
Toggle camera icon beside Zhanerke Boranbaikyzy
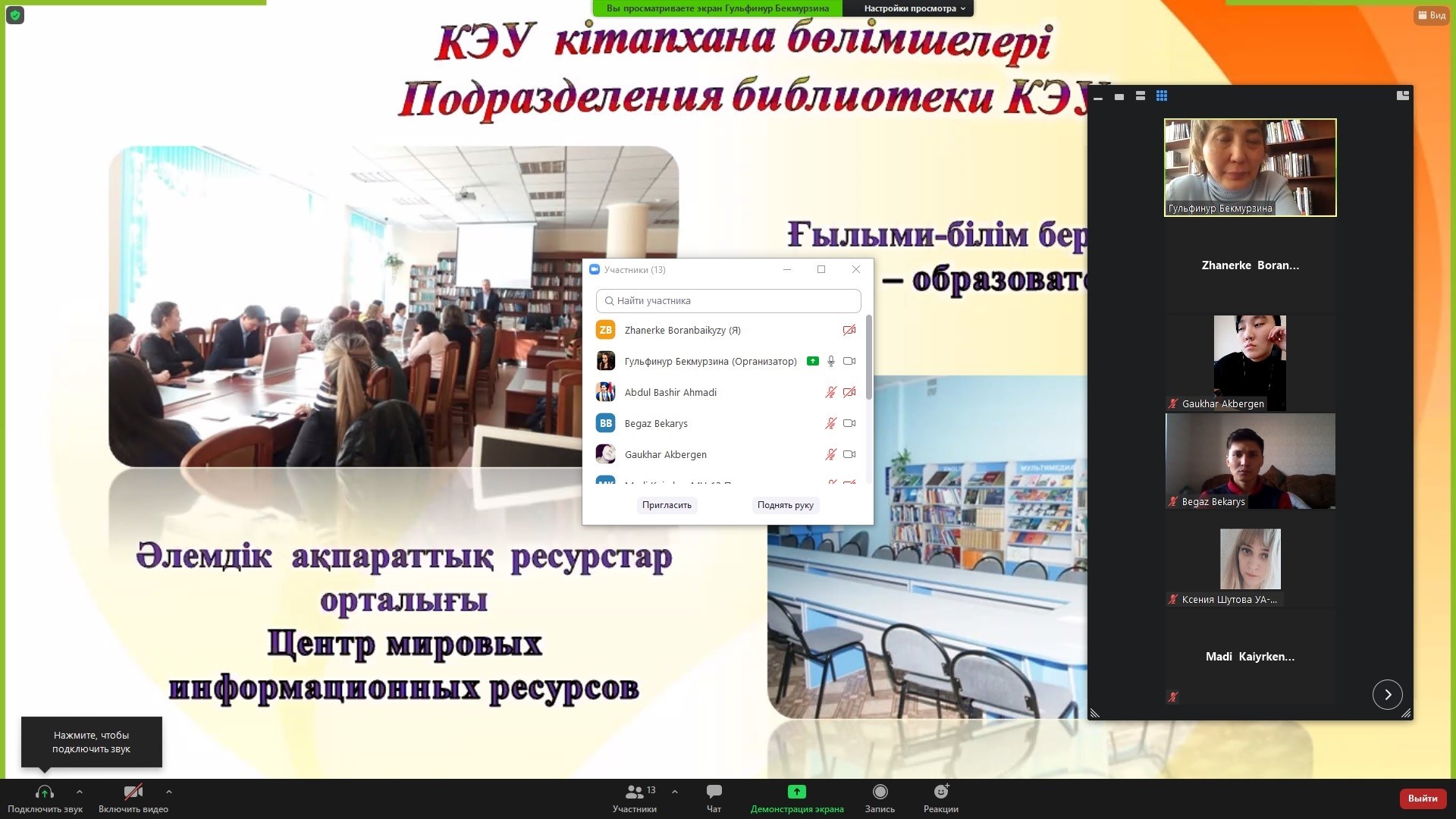pyautogui.click(x=849, y=330)
